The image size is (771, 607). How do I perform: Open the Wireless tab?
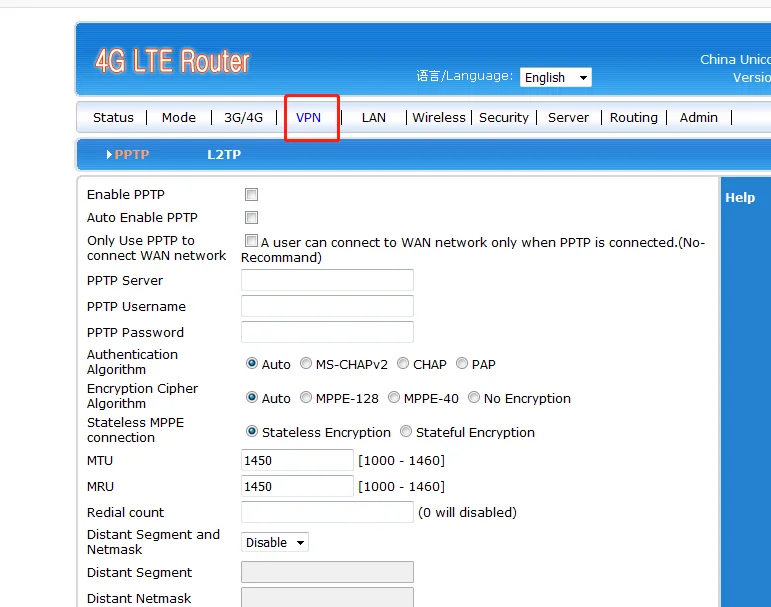click(439, 118)
